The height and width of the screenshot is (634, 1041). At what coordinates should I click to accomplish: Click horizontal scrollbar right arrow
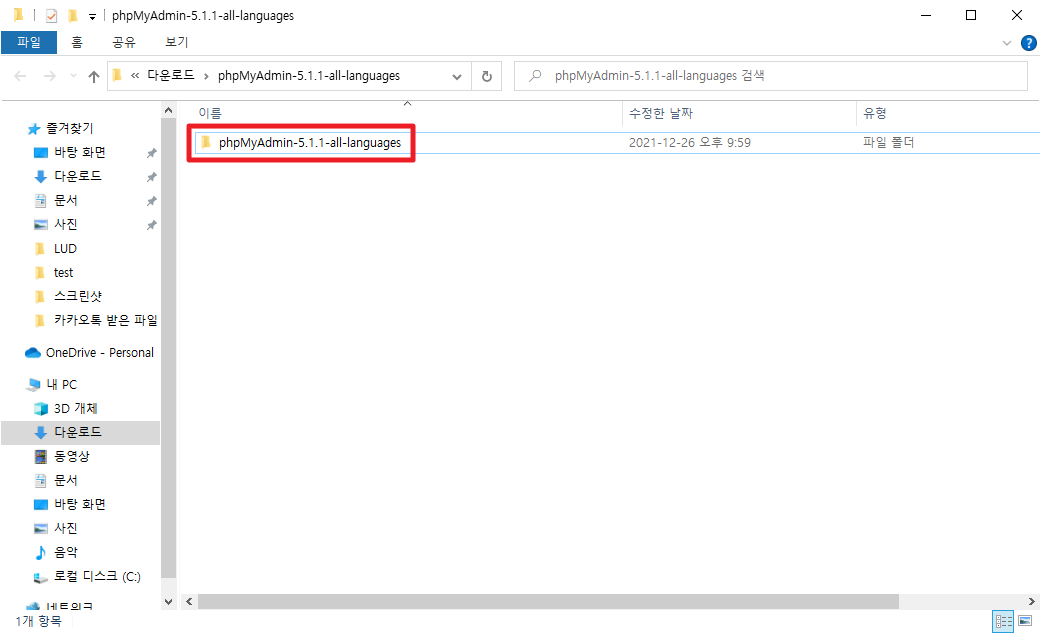pos(1032,601)
